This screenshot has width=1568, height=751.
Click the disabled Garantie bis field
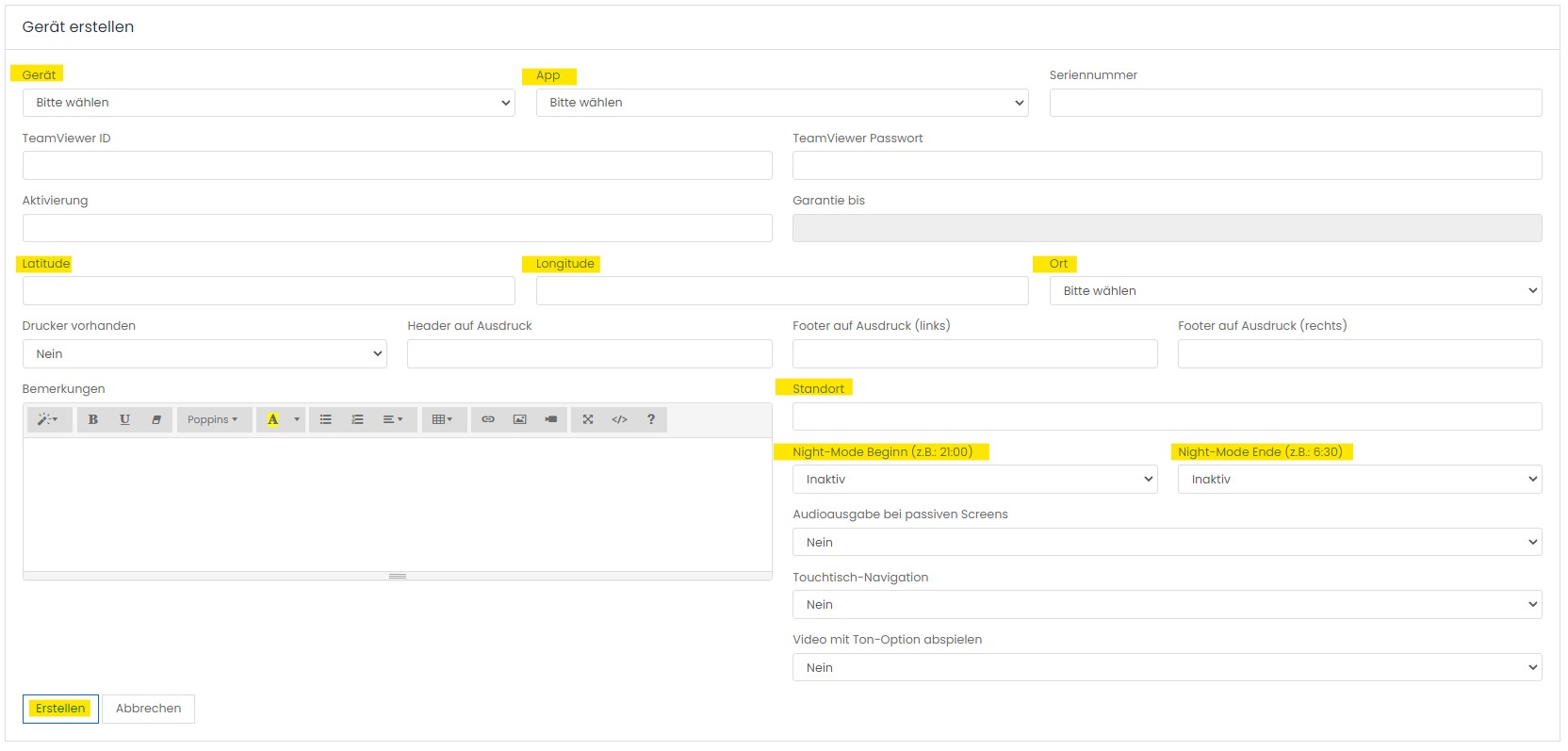pyautogui.click(x=1168, y=228)
